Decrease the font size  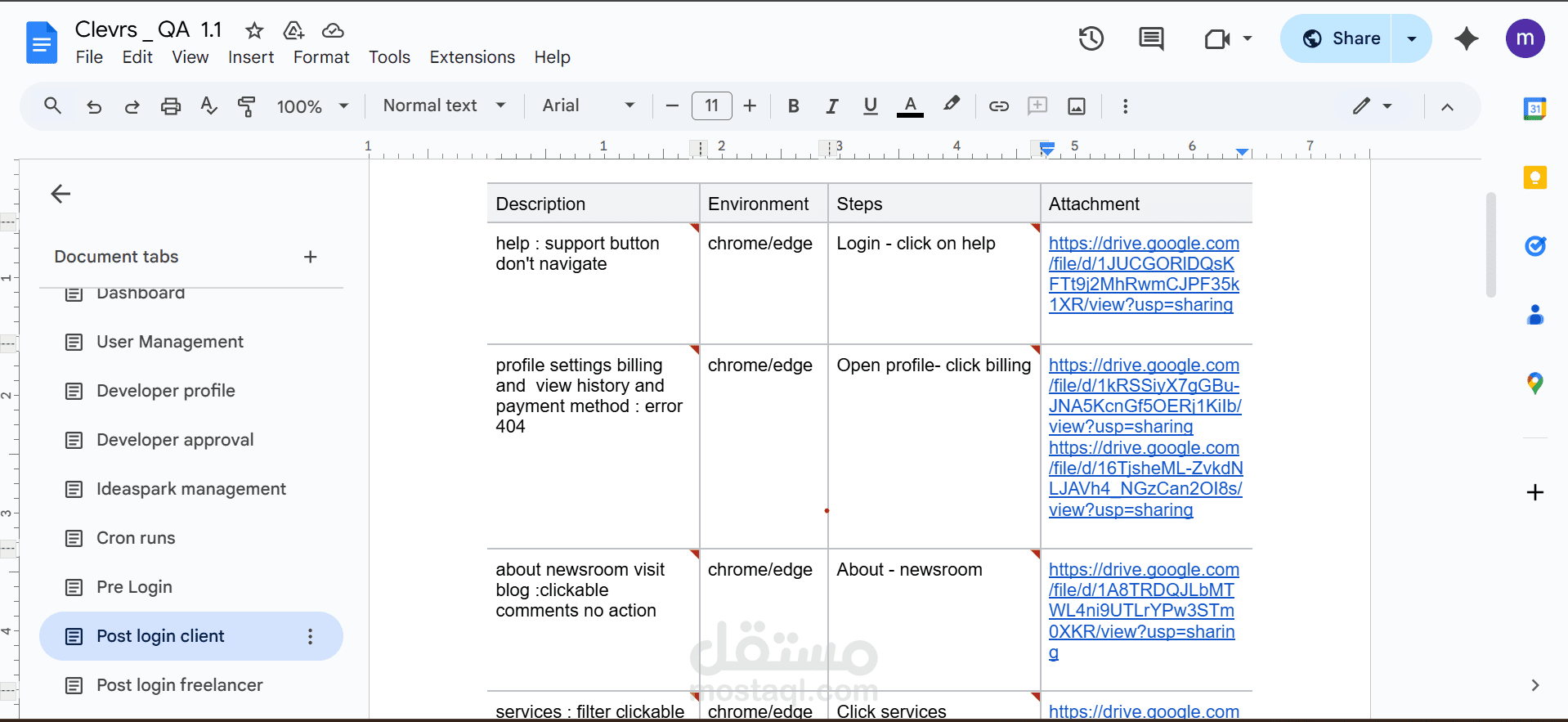coord(672,105)
